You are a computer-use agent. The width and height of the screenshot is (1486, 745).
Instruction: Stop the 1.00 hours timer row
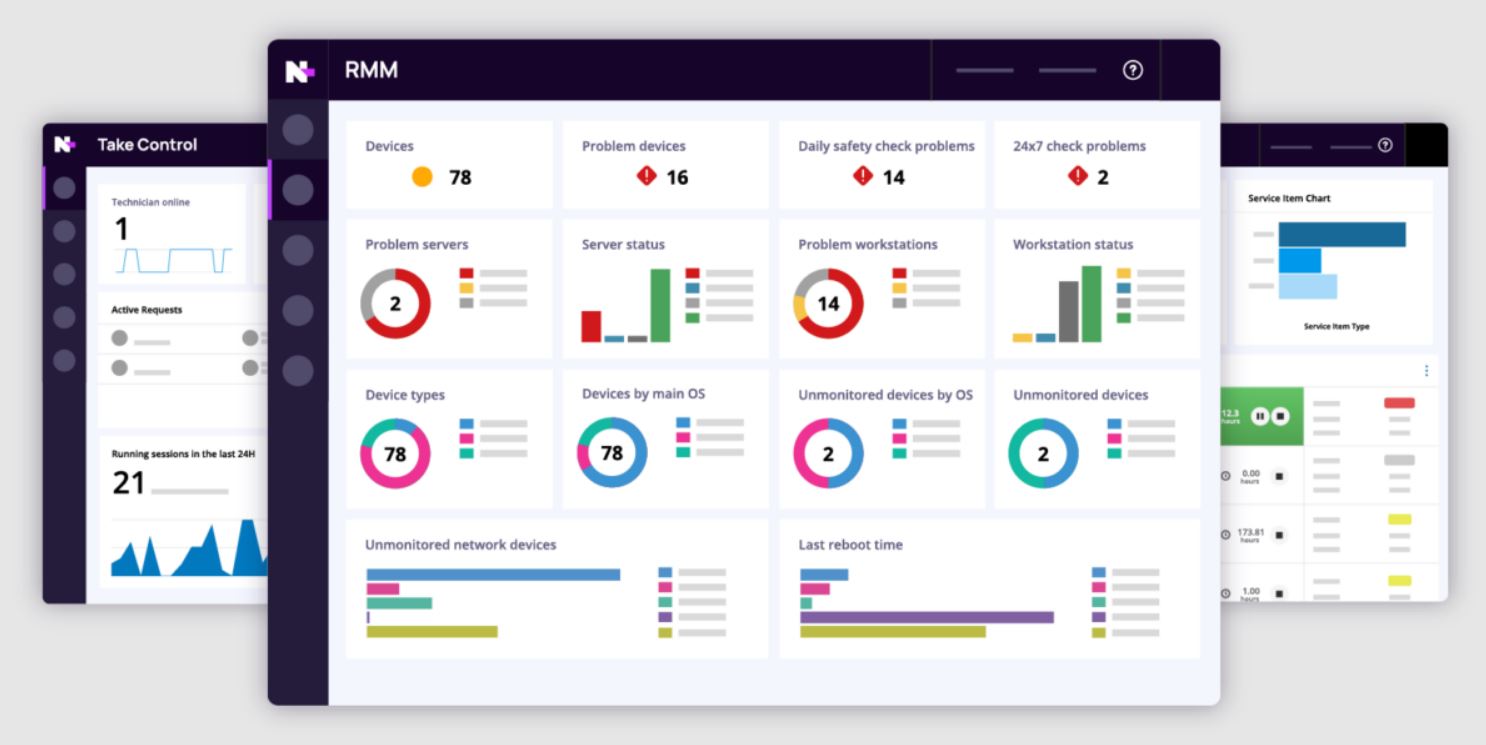coord(1279,593)
